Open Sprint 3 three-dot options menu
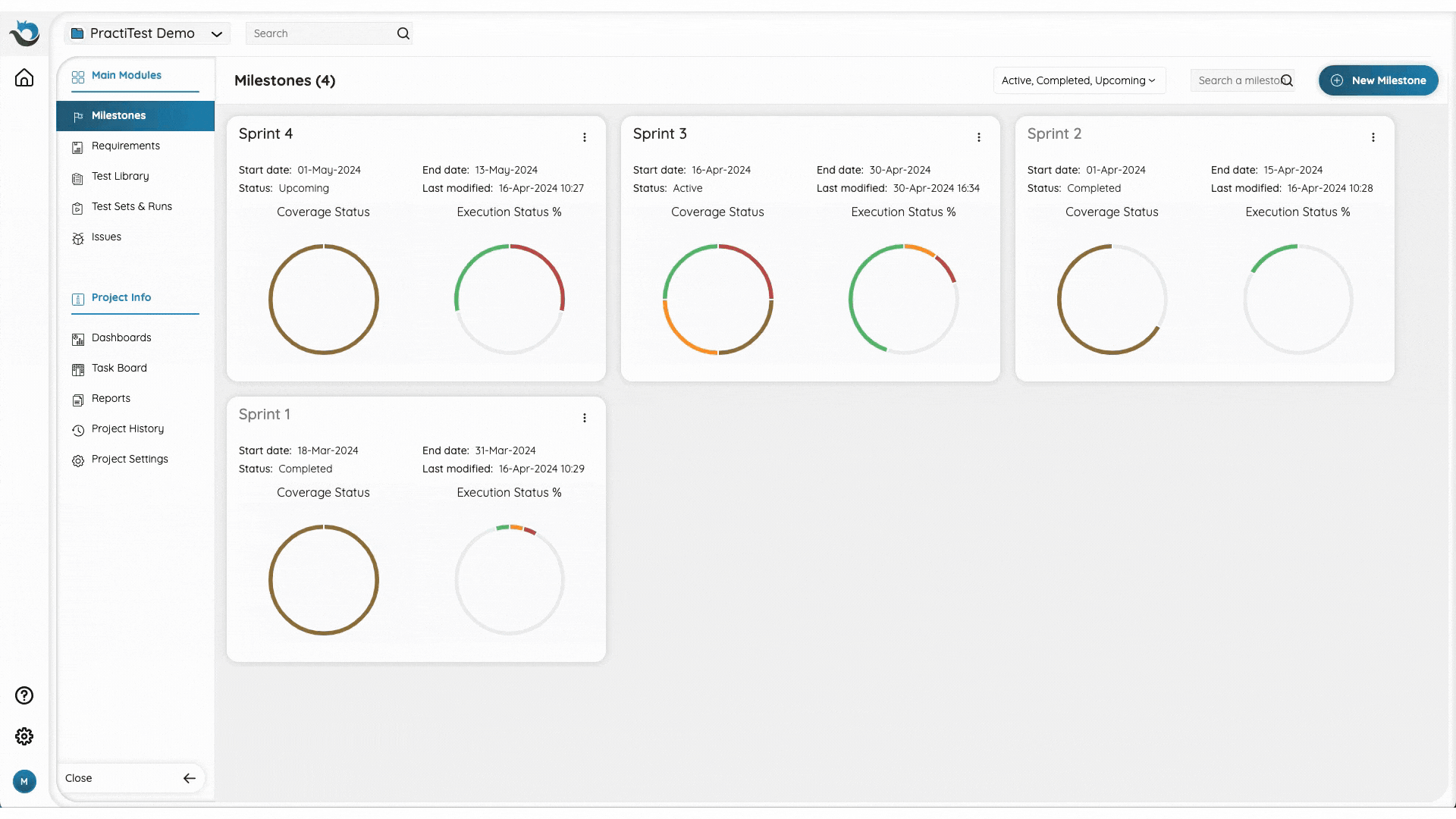Image resolution: width=1456 pixels, height=819 pixels. (x=979, y=137)
